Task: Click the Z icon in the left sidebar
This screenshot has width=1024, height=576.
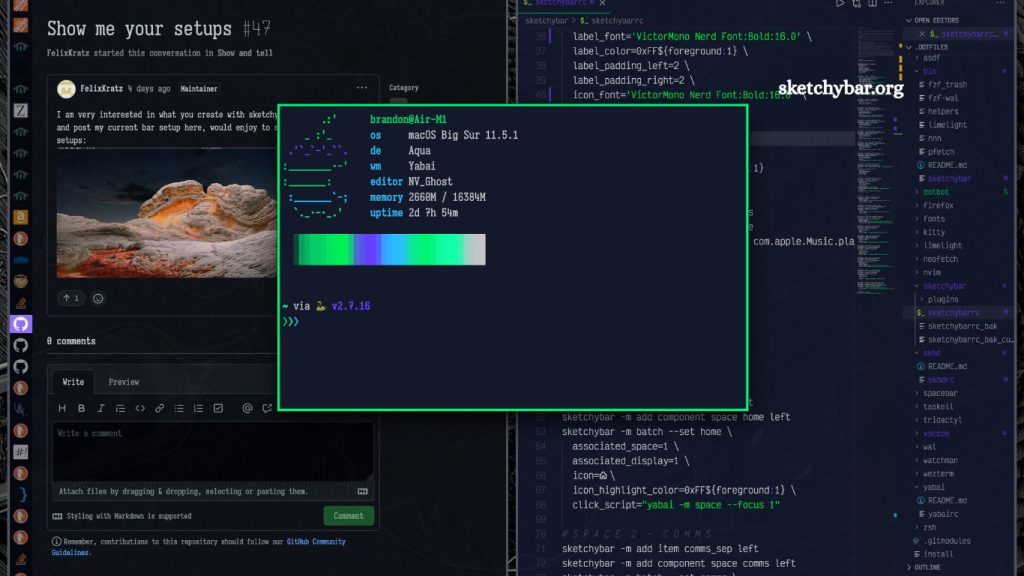Action: pyautogui.click(x=21, y=110)
